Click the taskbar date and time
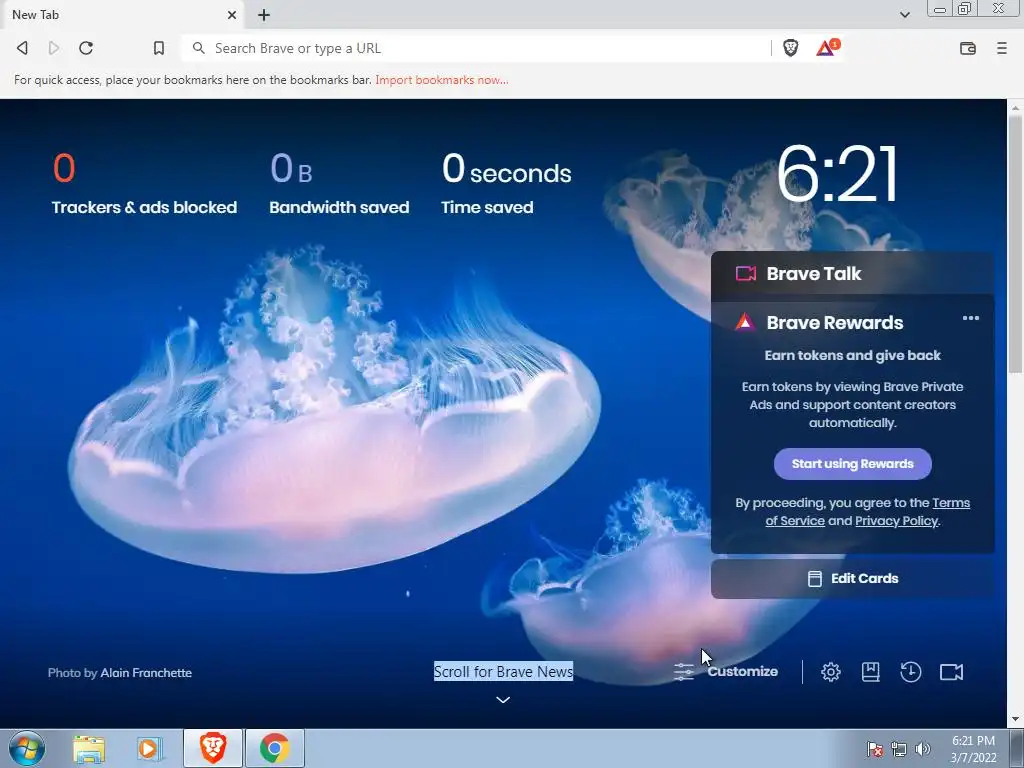The image size is (1024, 768). point(973,749)
